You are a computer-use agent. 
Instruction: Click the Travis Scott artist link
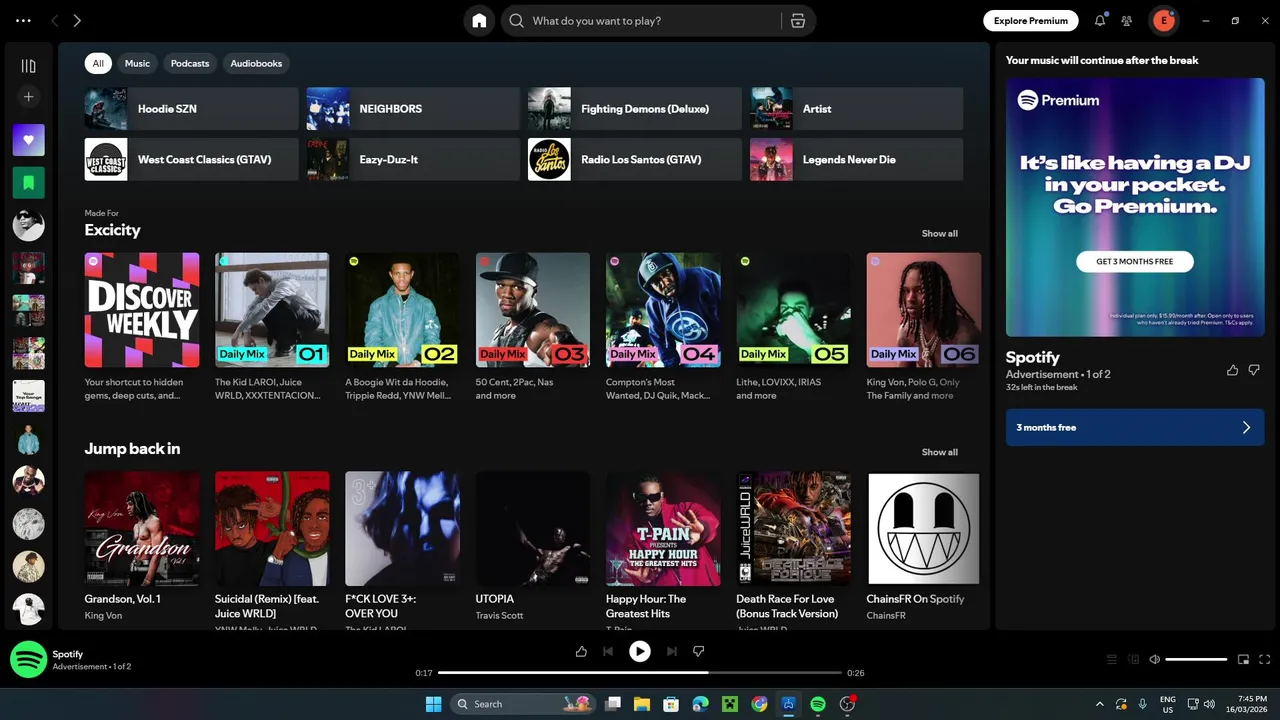[x=499, y=615]
